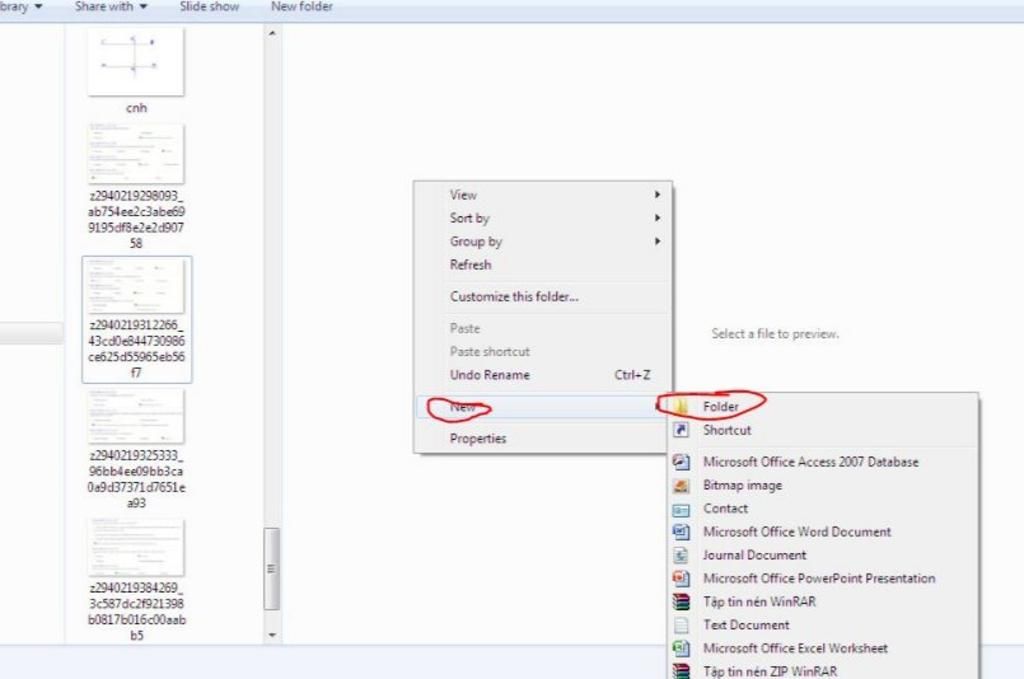Choose New in the context menu

(x=542, y=407)
